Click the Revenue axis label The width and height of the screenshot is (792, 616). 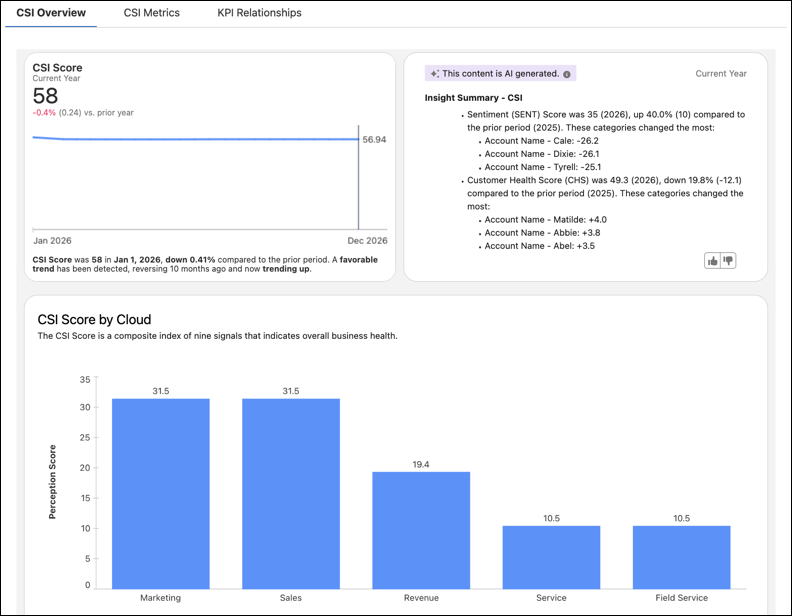[421, 598]
